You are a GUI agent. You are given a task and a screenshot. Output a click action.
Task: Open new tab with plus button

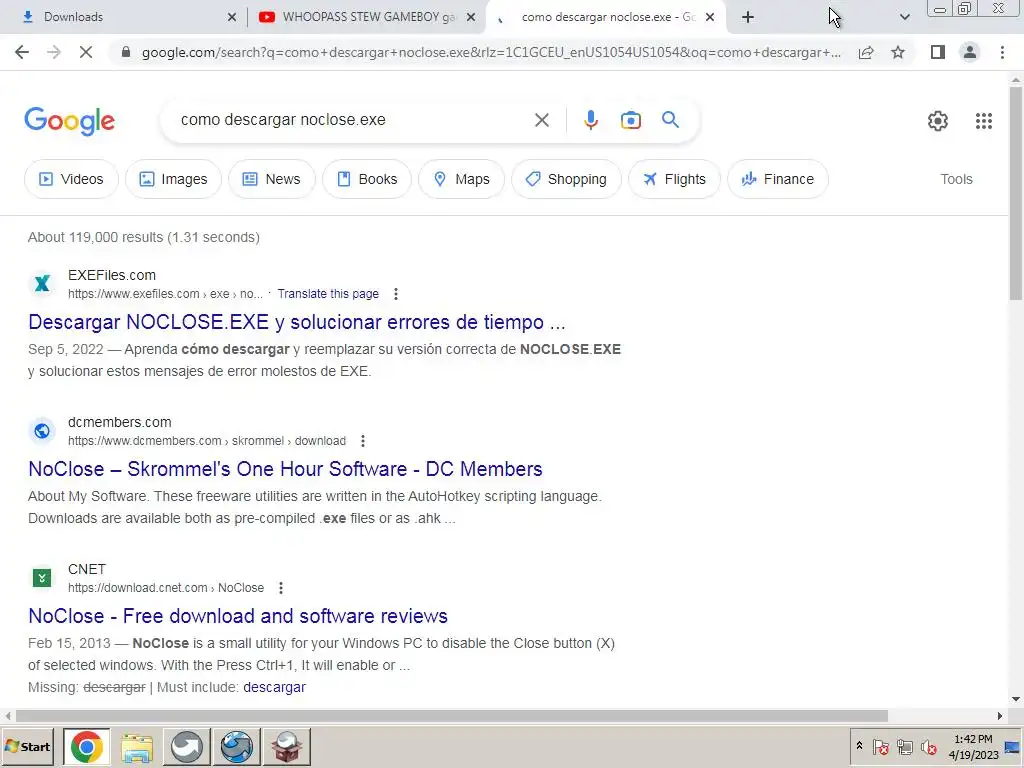[748, 17]
